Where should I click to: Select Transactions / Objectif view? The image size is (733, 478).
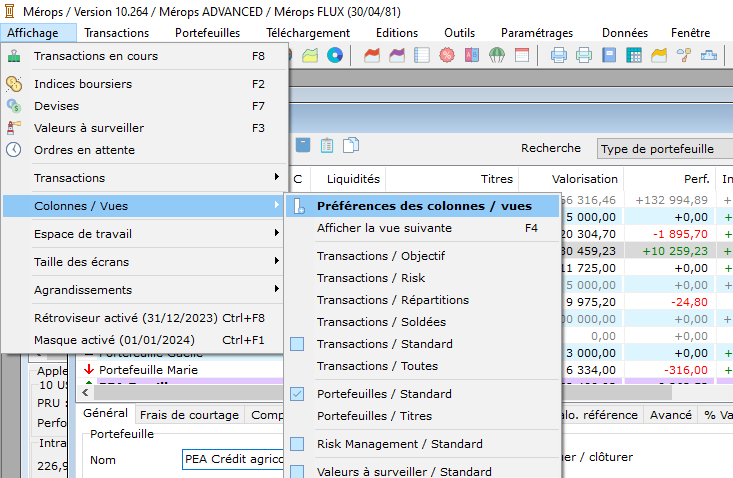tap(423, 256)
